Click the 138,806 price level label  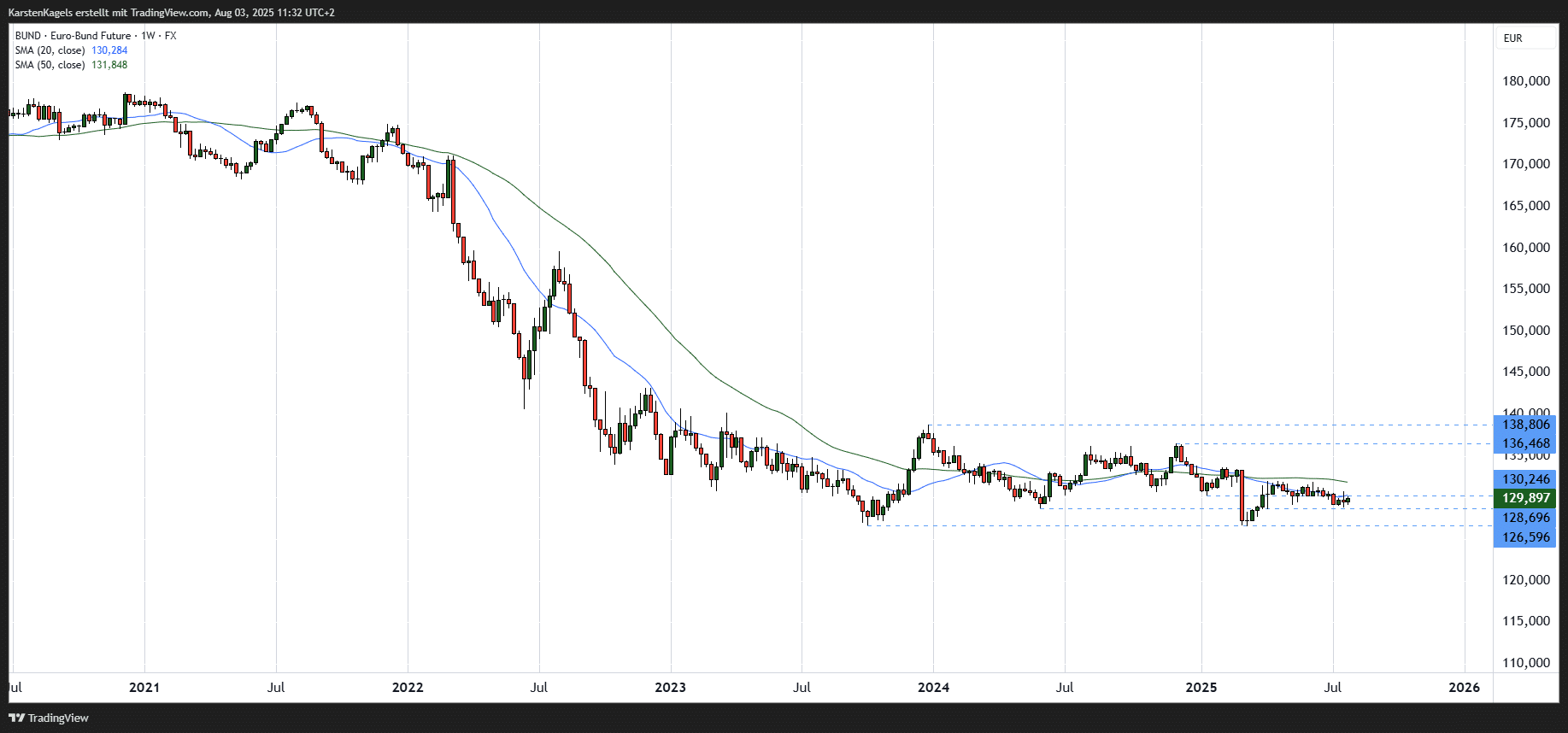click(1525, 425)
